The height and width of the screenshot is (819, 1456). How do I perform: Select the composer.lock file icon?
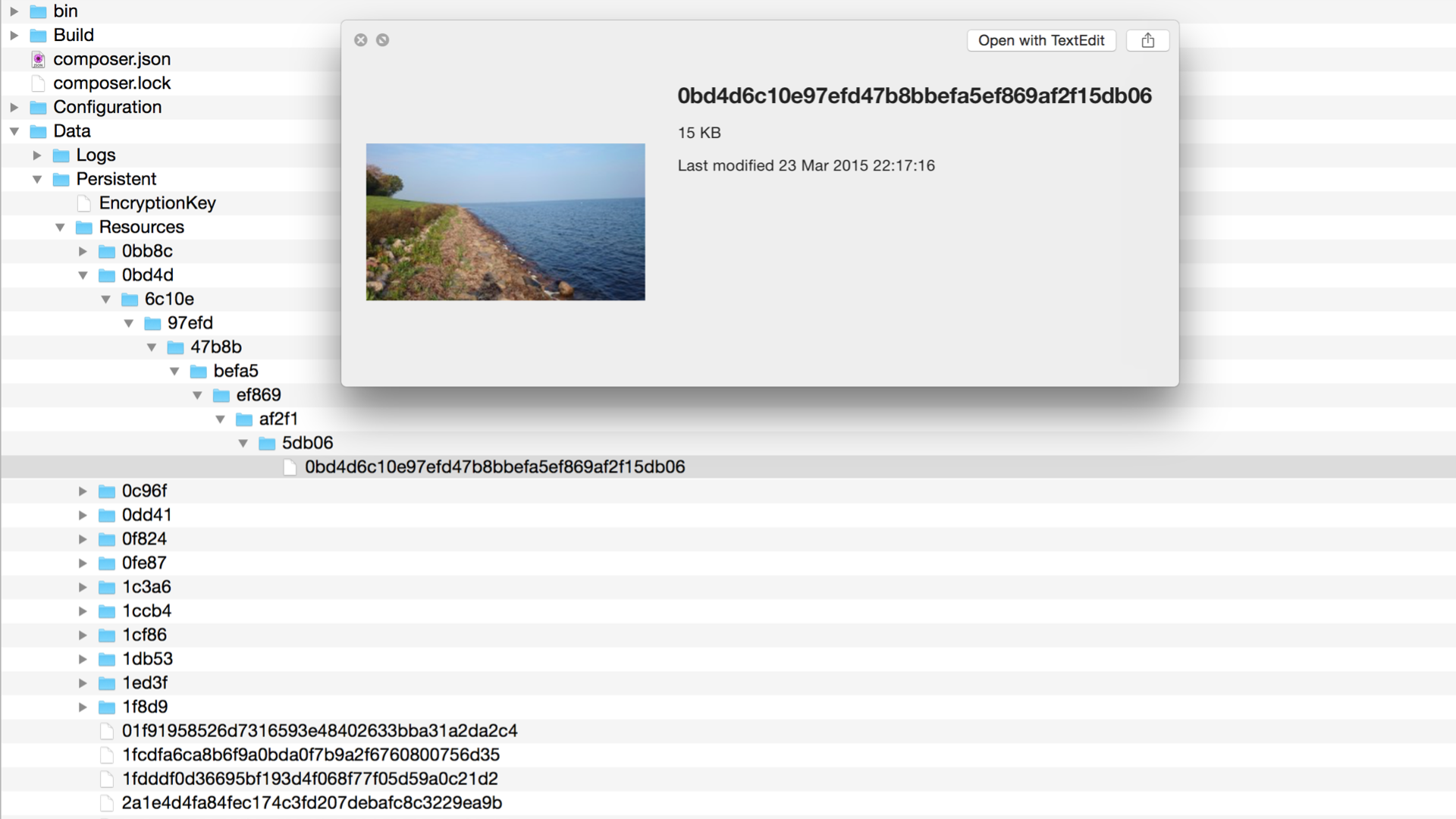click(39, 83)
